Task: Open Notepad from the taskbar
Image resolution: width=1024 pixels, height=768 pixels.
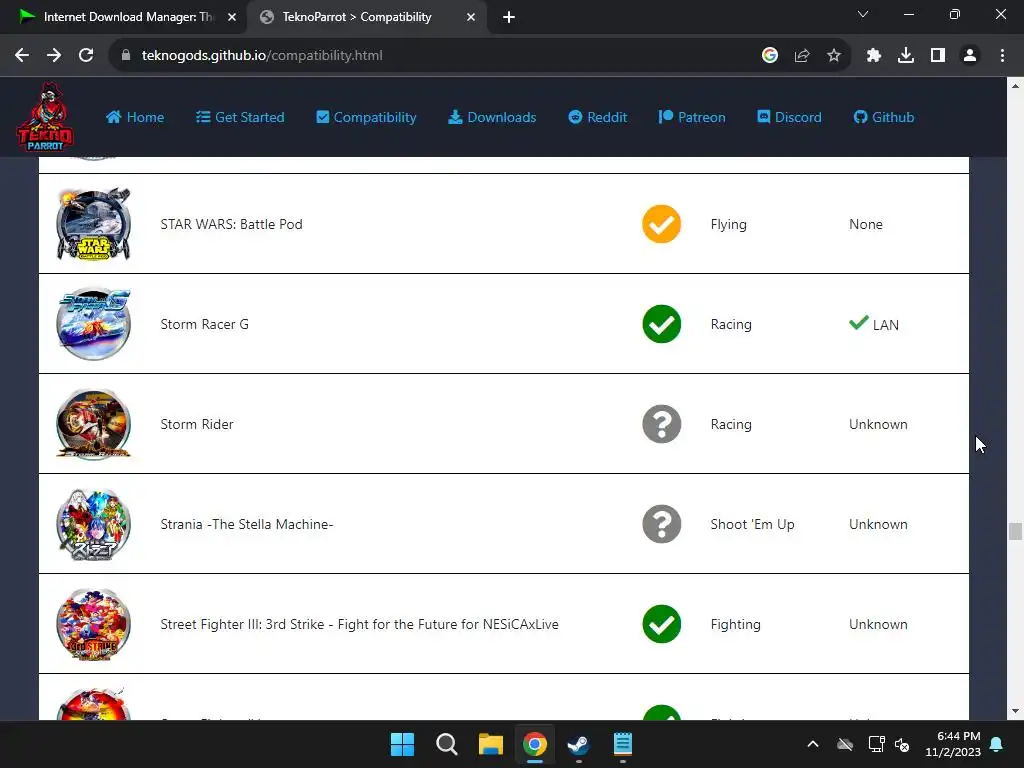Action: pyautogui.click(x=622, y=744)
